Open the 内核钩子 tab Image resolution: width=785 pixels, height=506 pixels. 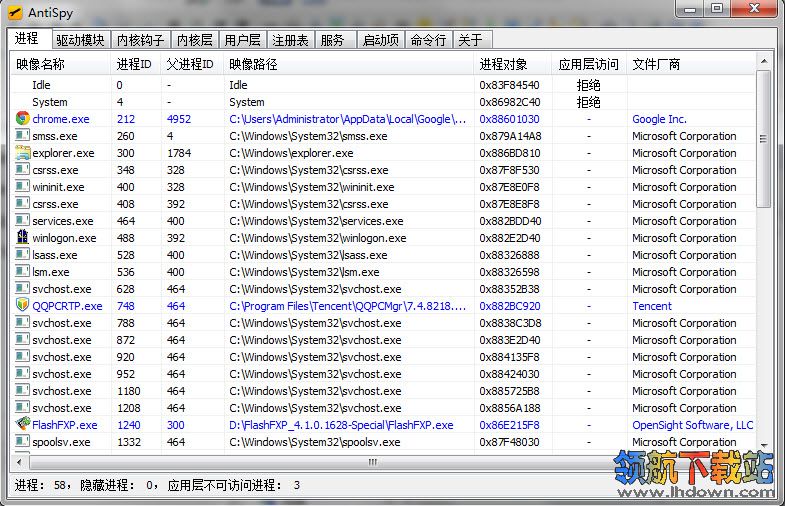pos(140,40)
